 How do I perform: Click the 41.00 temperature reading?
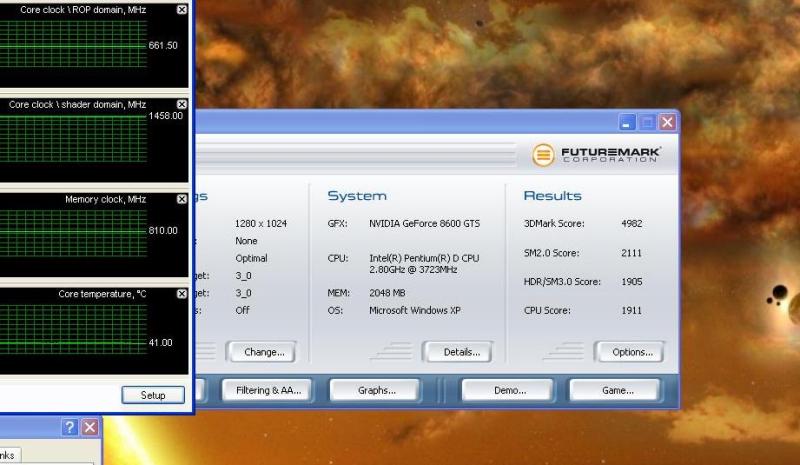pos(160,343)
